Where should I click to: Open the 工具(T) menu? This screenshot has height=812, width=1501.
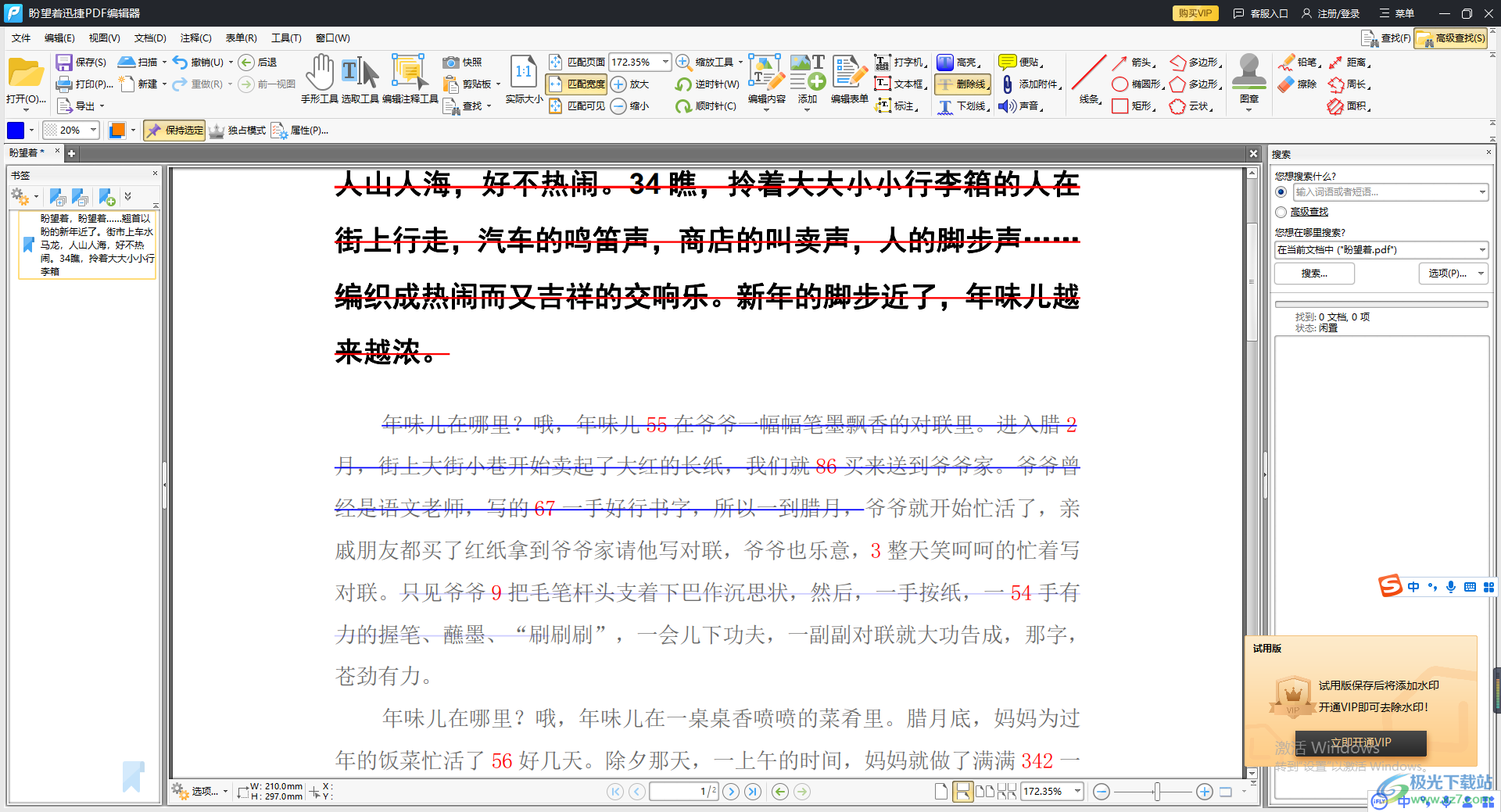[286, 38]
